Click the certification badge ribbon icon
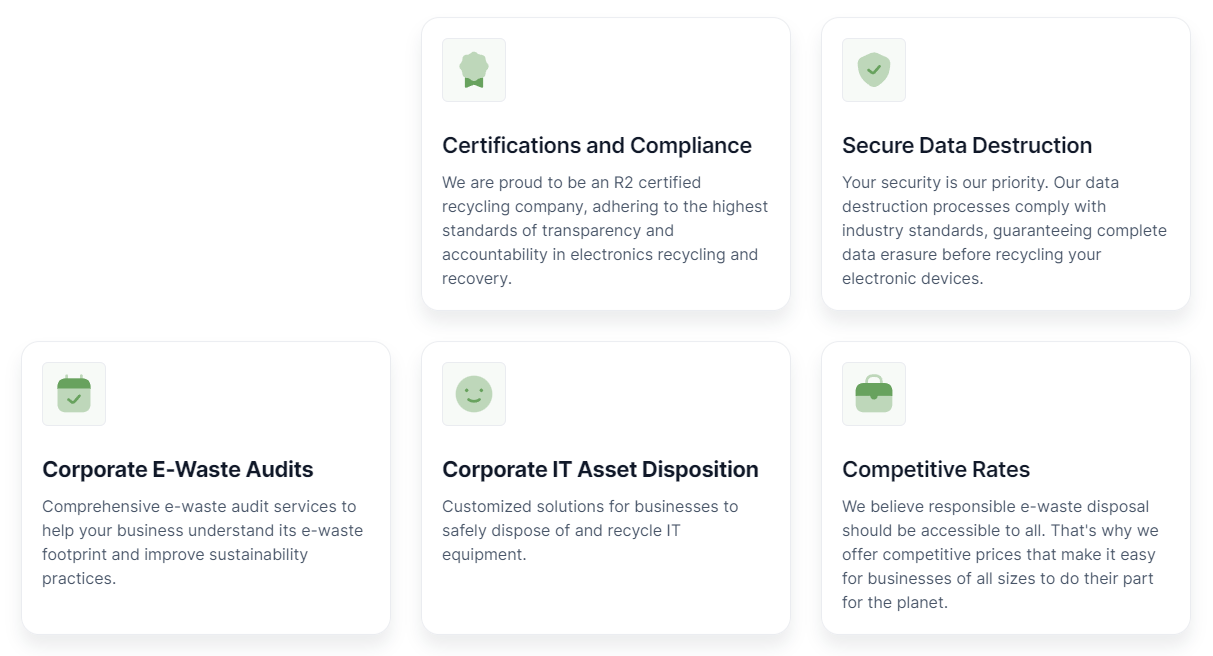This screenshot has height=656, width=1213. pyautogui.click(x=474, y=70)
